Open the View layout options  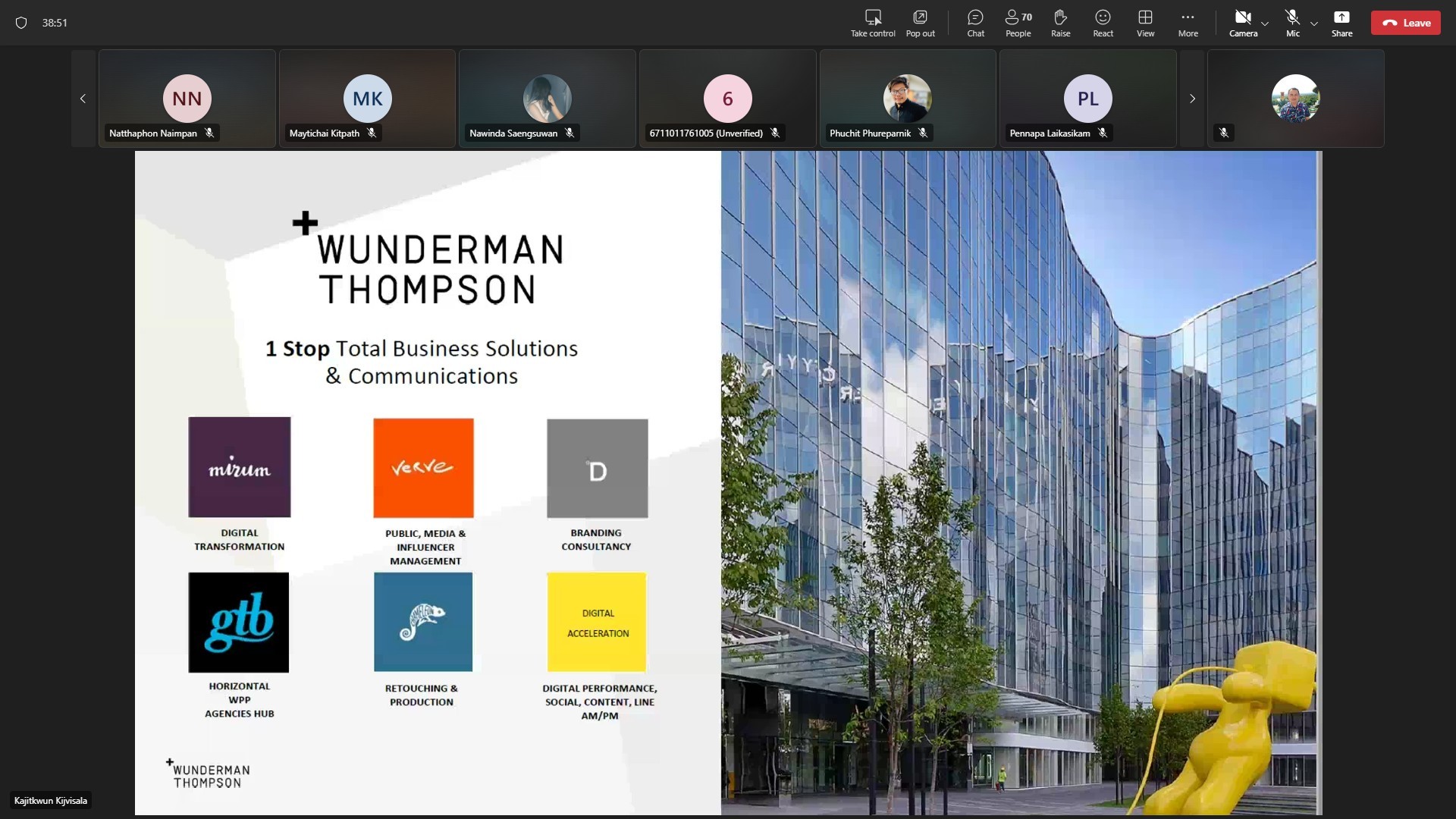(x=1145, y=23)
